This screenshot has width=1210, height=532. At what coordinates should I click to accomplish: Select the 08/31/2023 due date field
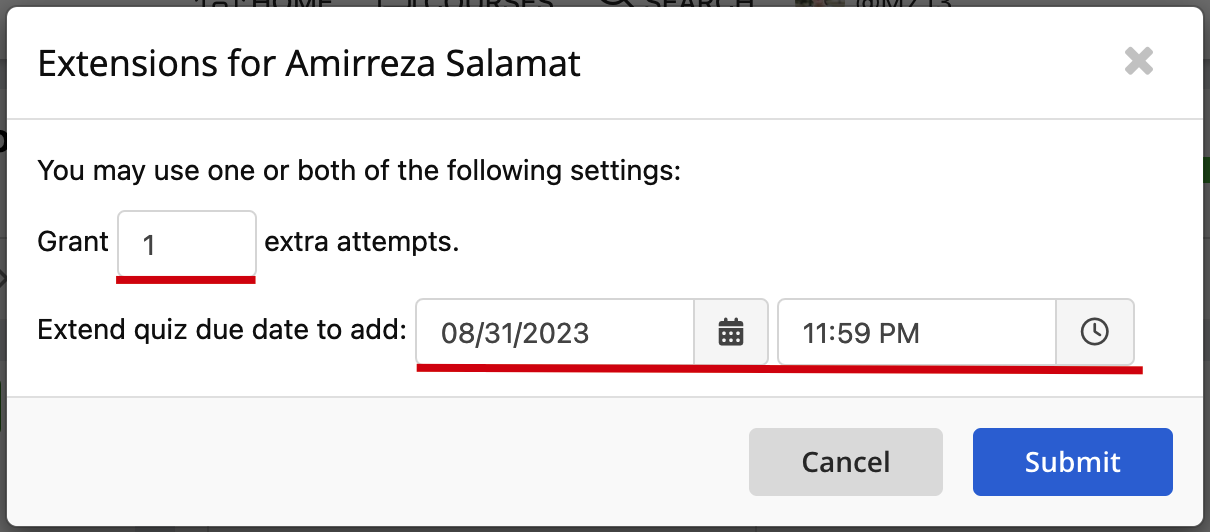click(x=555, y=332)
